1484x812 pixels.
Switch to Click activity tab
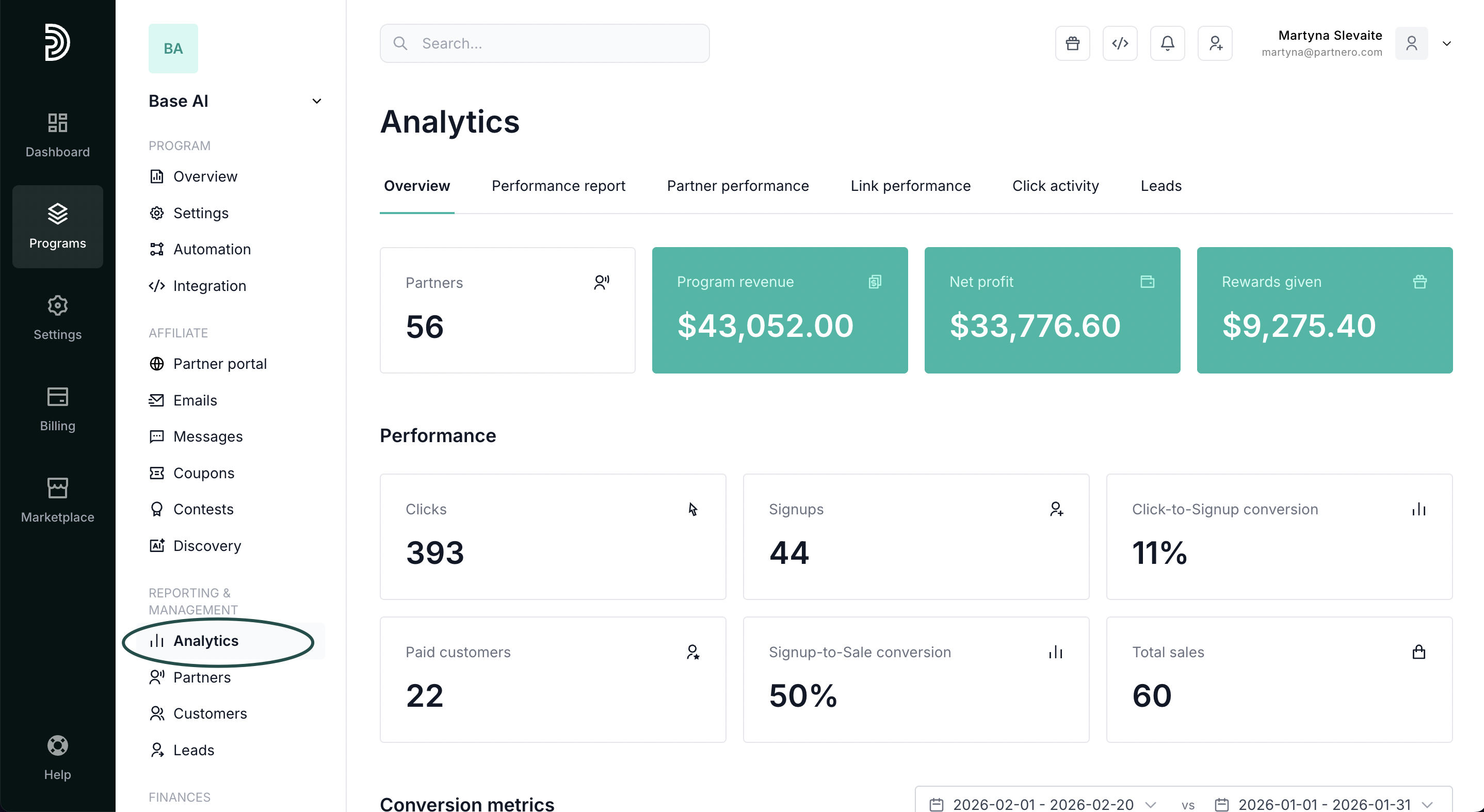click(1055, 185)
